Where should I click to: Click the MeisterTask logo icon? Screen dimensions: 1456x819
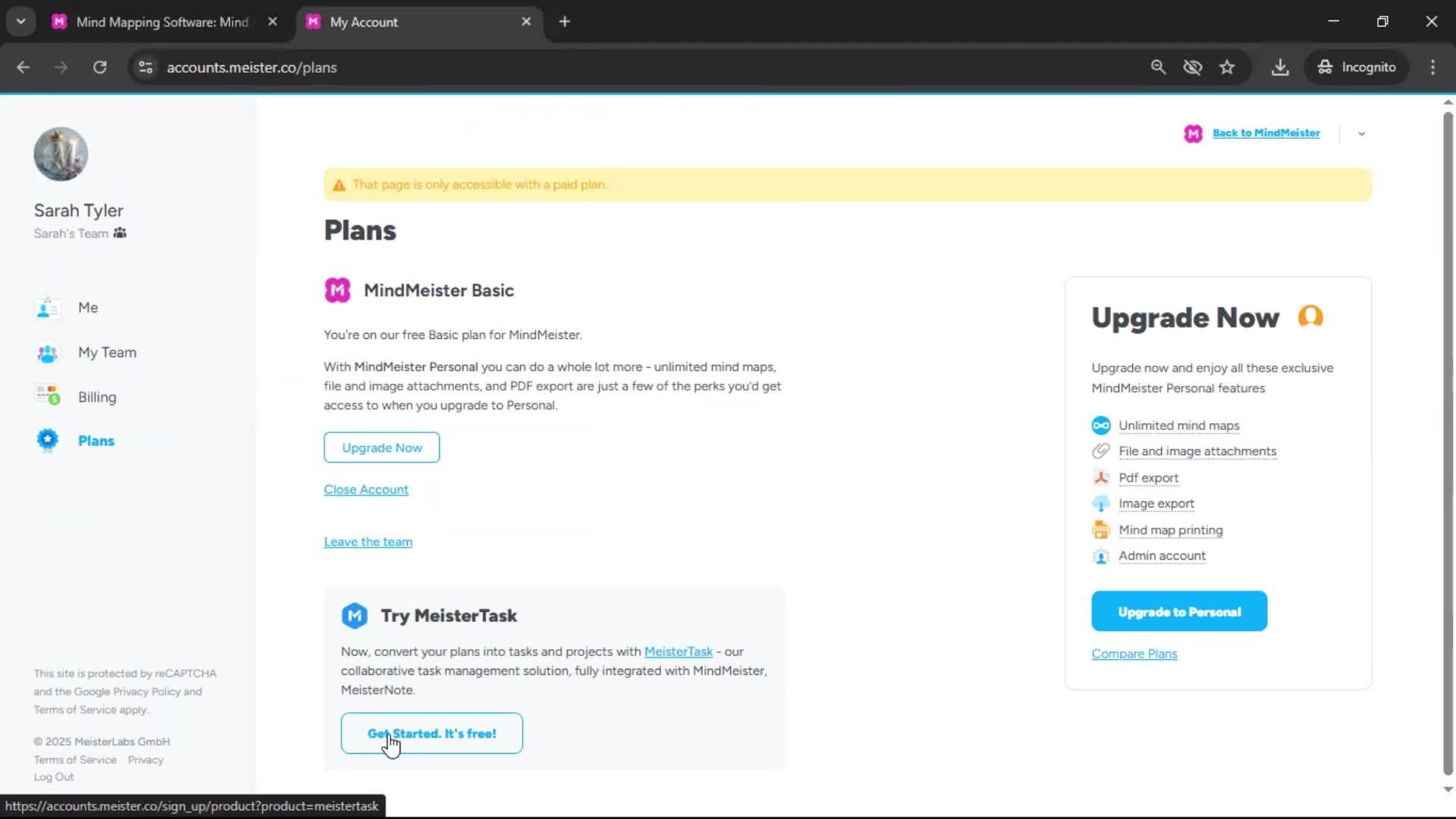354,616
